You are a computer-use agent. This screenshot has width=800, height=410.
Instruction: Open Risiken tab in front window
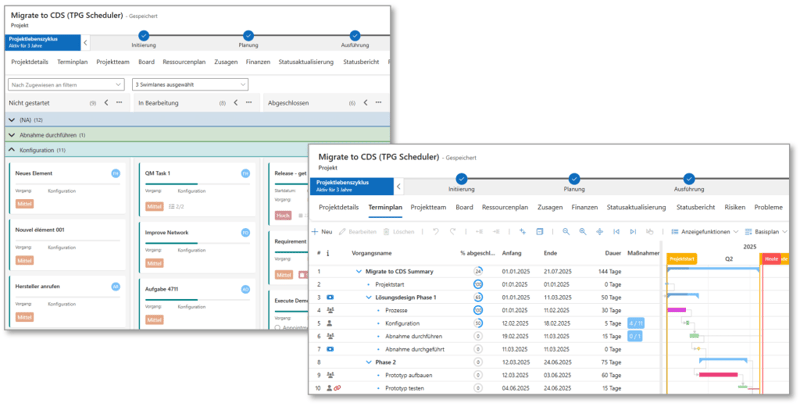pos(735,207)
